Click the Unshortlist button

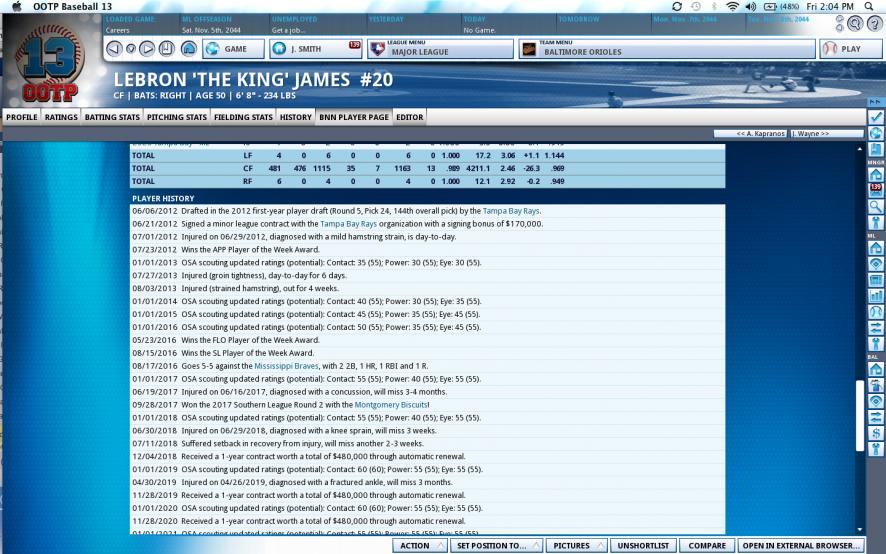[643, 545]
